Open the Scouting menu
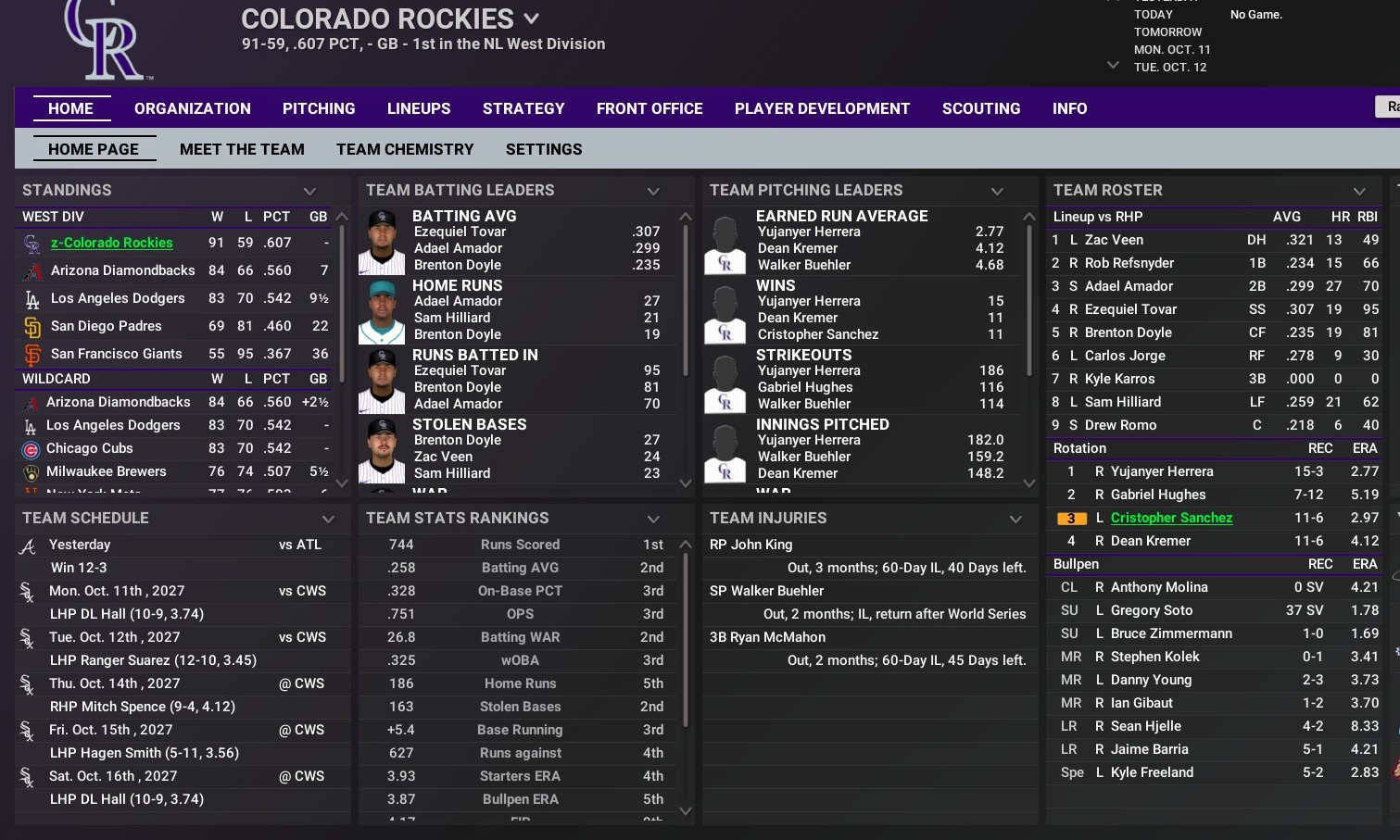Screen dimensions: 1400x840 (x=981, y=108)
